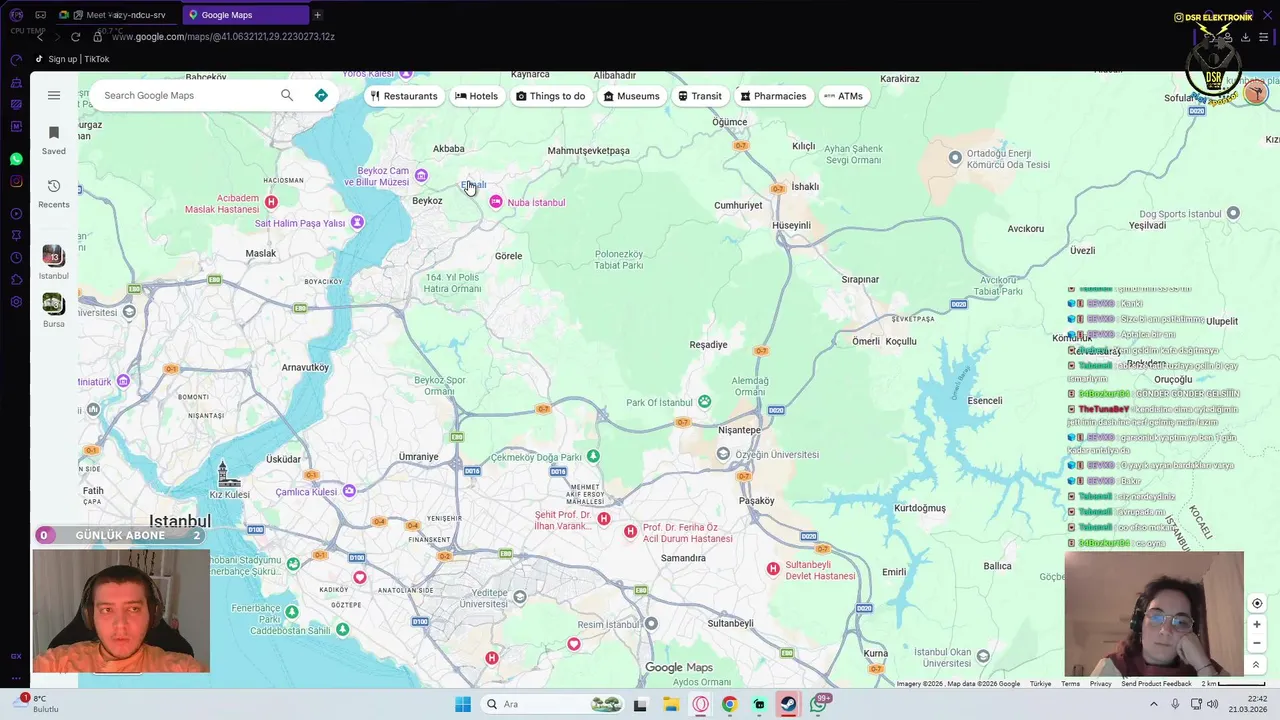Show my location on the map
Screen dimensions: 1280x720
[x=1257, y=603]
